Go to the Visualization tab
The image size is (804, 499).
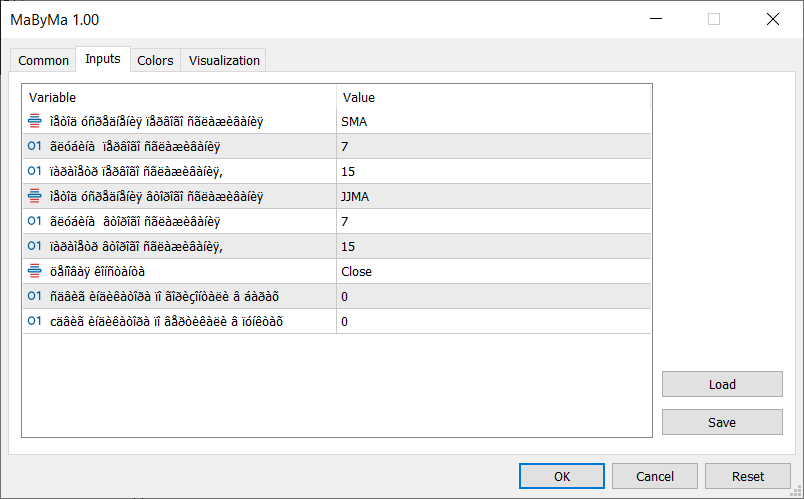(x=224, y=61)
